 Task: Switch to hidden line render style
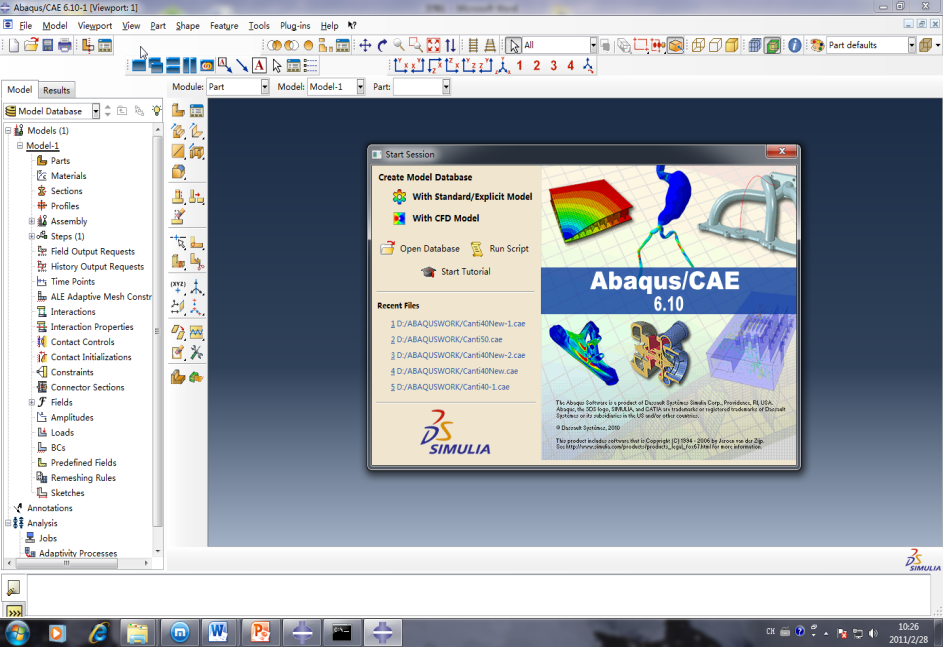pyautogui.click(x=715, y=45)
